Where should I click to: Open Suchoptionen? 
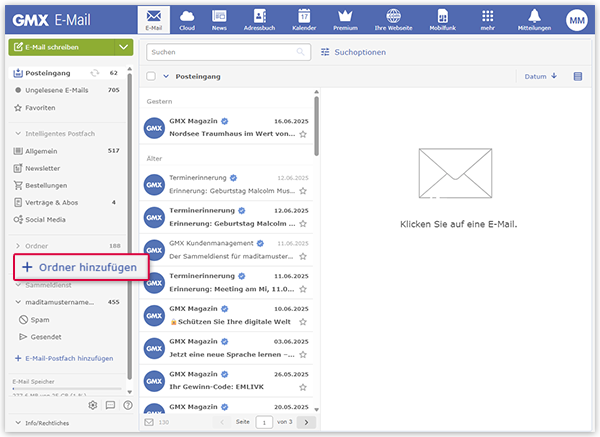pyautogui.click(x=353, y=52)
